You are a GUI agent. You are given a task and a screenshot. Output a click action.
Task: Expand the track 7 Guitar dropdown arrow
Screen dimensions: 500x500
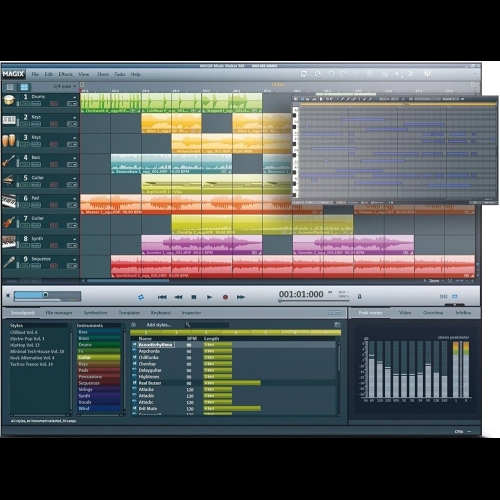[x=75, y=219]
